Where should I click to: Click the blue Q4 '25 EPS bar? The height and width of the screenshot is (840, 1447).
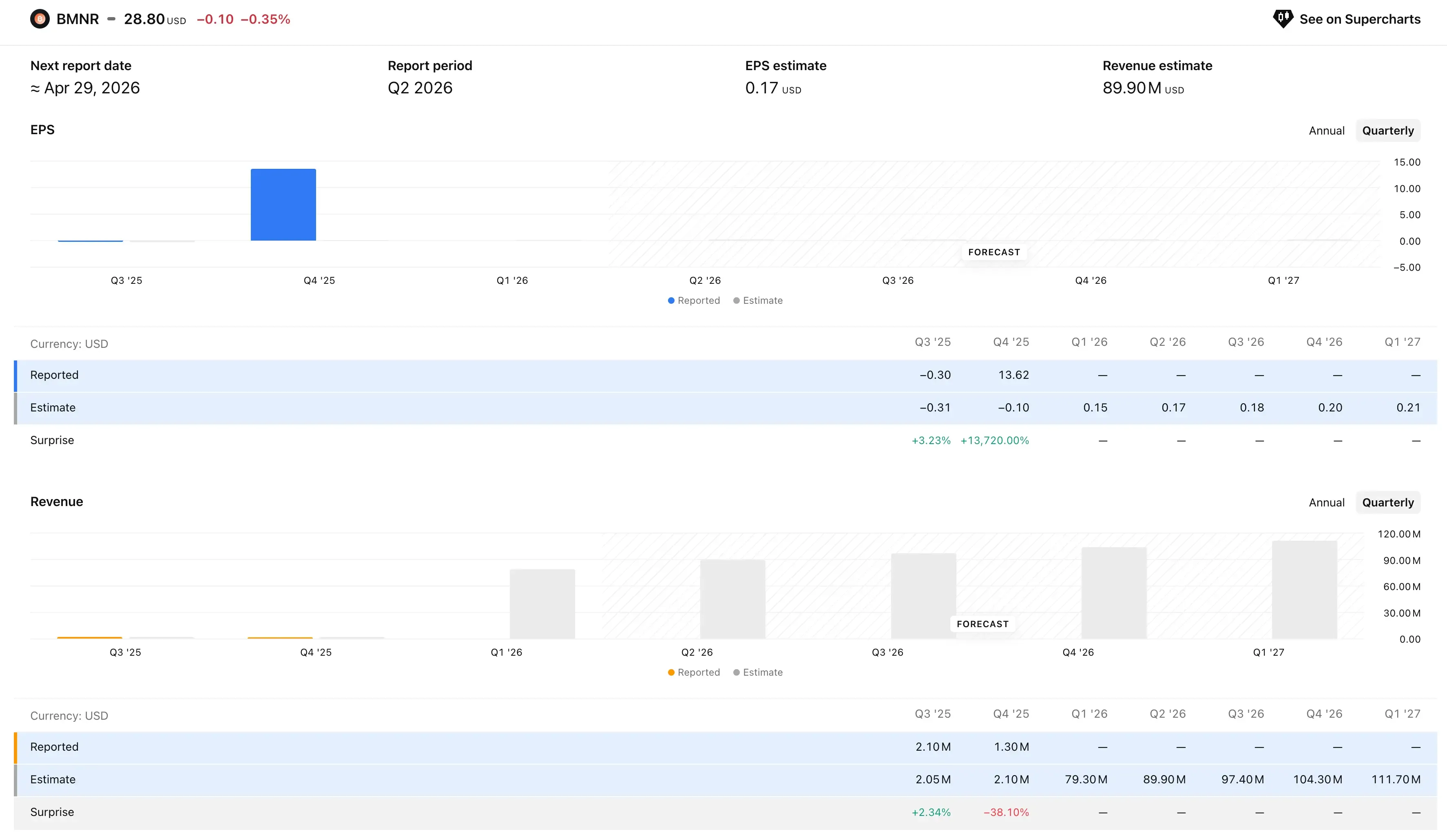coord(283,204)
